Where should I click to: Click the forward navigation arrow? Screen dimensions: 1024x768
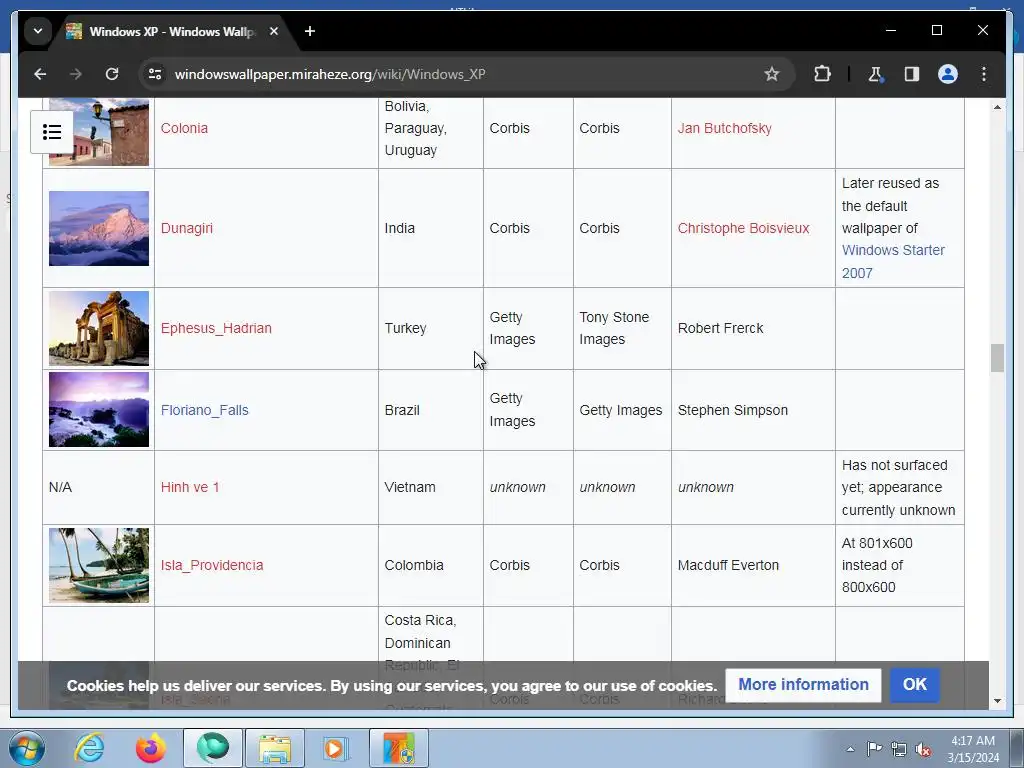click(x=76, y=74)
